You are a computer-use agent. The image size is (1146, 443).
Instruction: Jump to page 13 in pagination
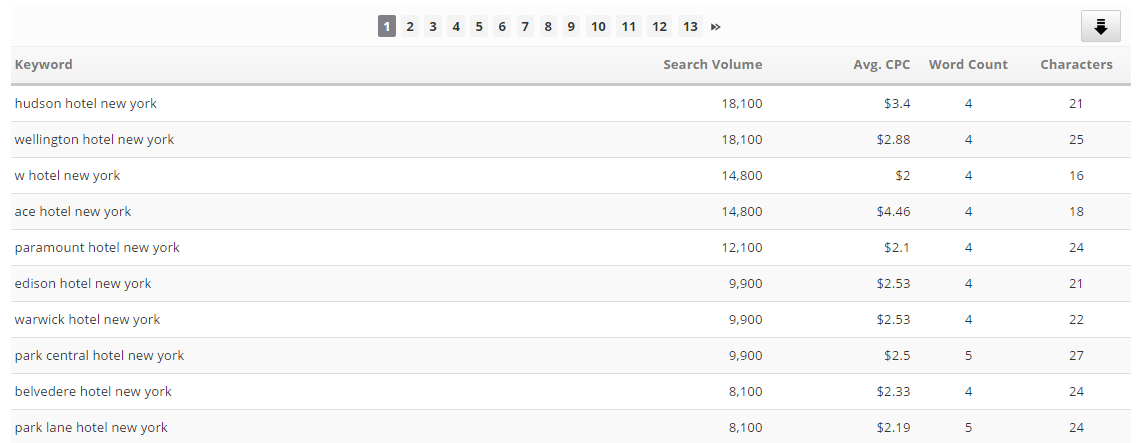click(690, 27)
